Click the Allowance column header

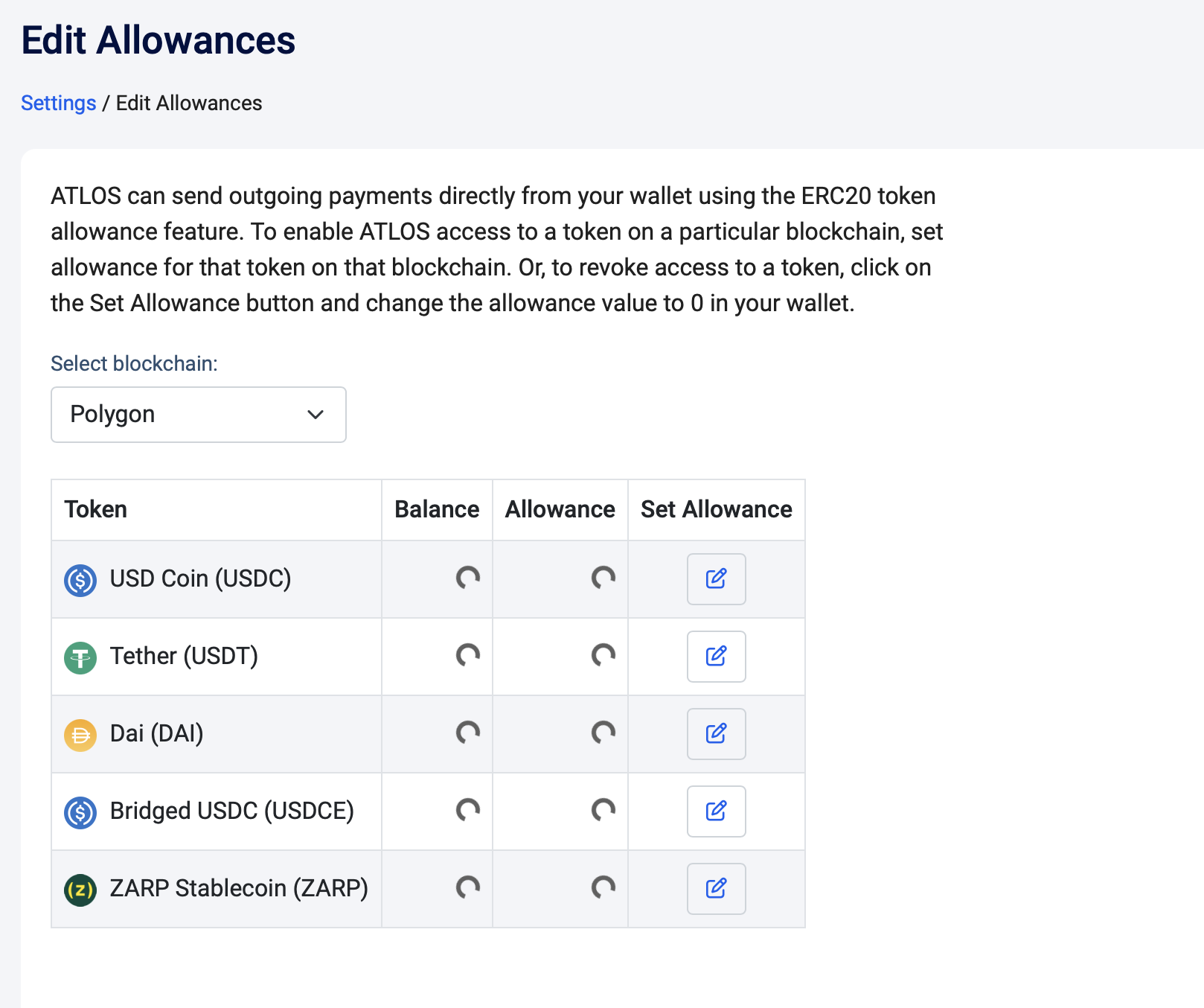[x=560, y=509]
